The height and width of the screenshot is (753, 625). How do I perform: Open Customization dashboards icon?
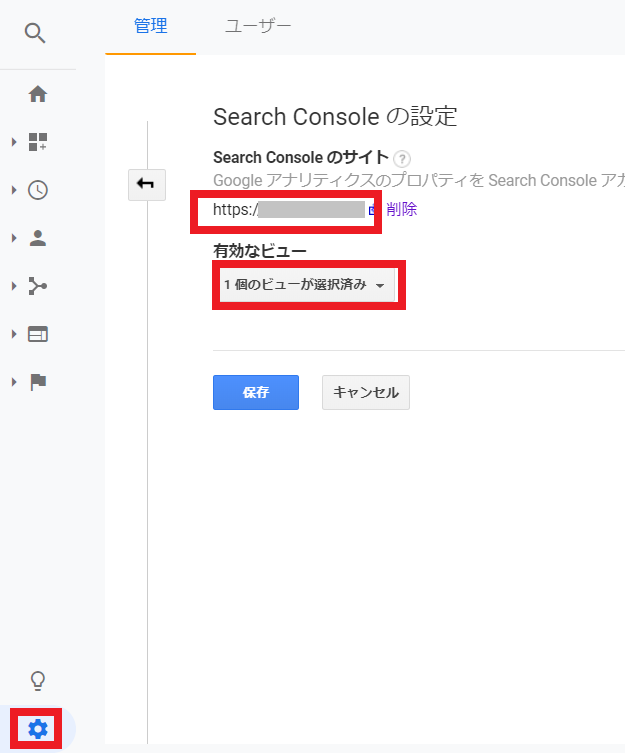click(x=37, y=142)
